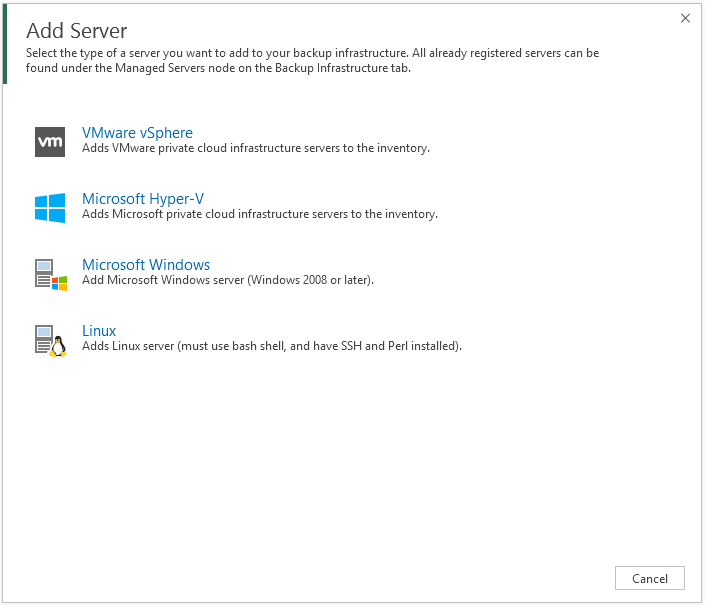Click the Hyper-V private cloud description text

259,214
